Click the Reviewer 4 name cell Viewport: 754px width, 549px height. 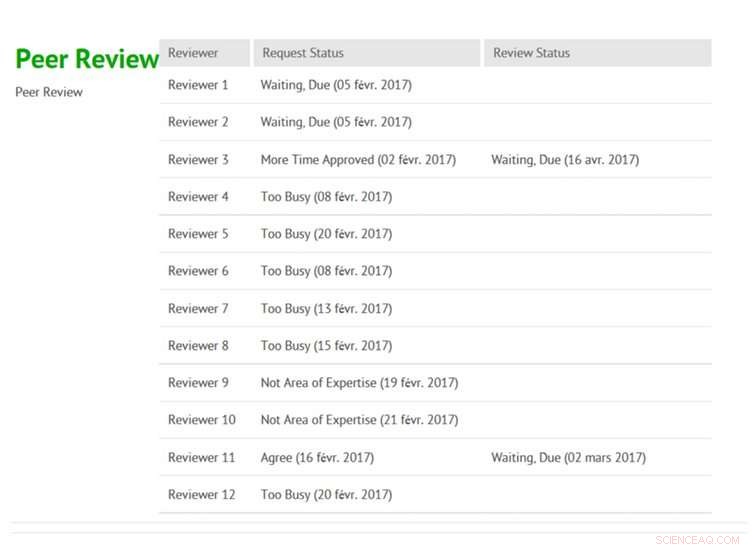198,197
